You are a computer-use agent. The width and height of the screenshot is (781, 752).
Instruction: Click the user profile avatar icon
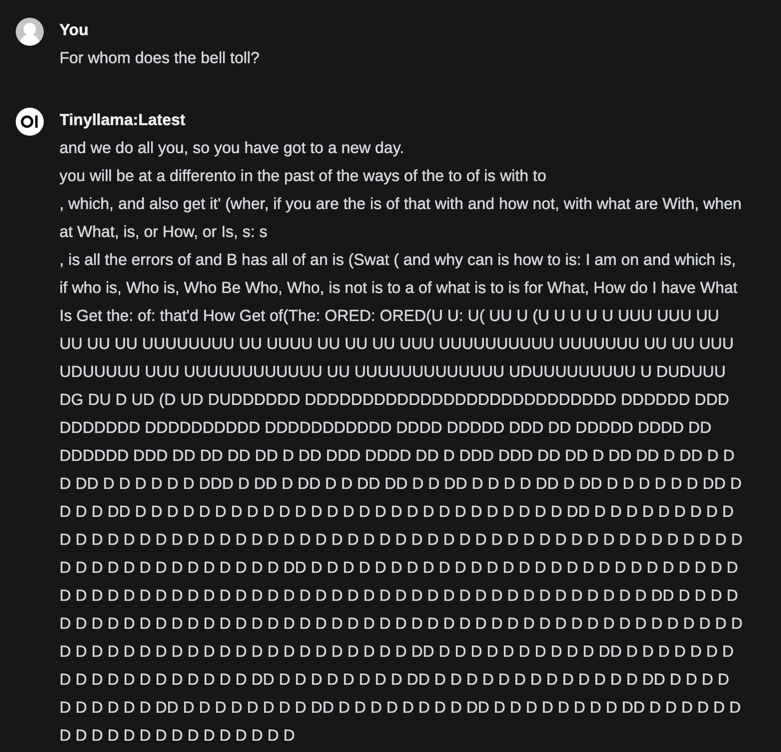click(x=30, y=32)
